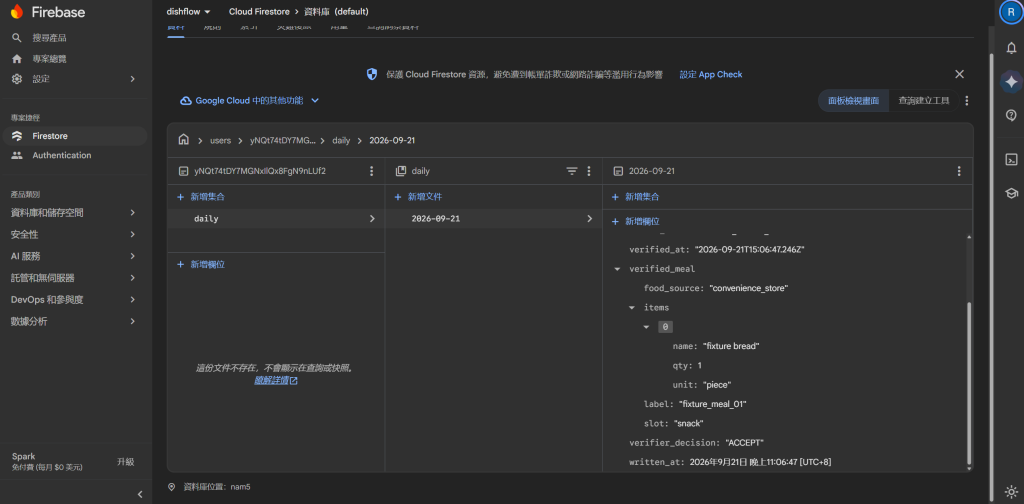
Task: Click daily in the path breadcrumb
Action: (x=341, y=140)
